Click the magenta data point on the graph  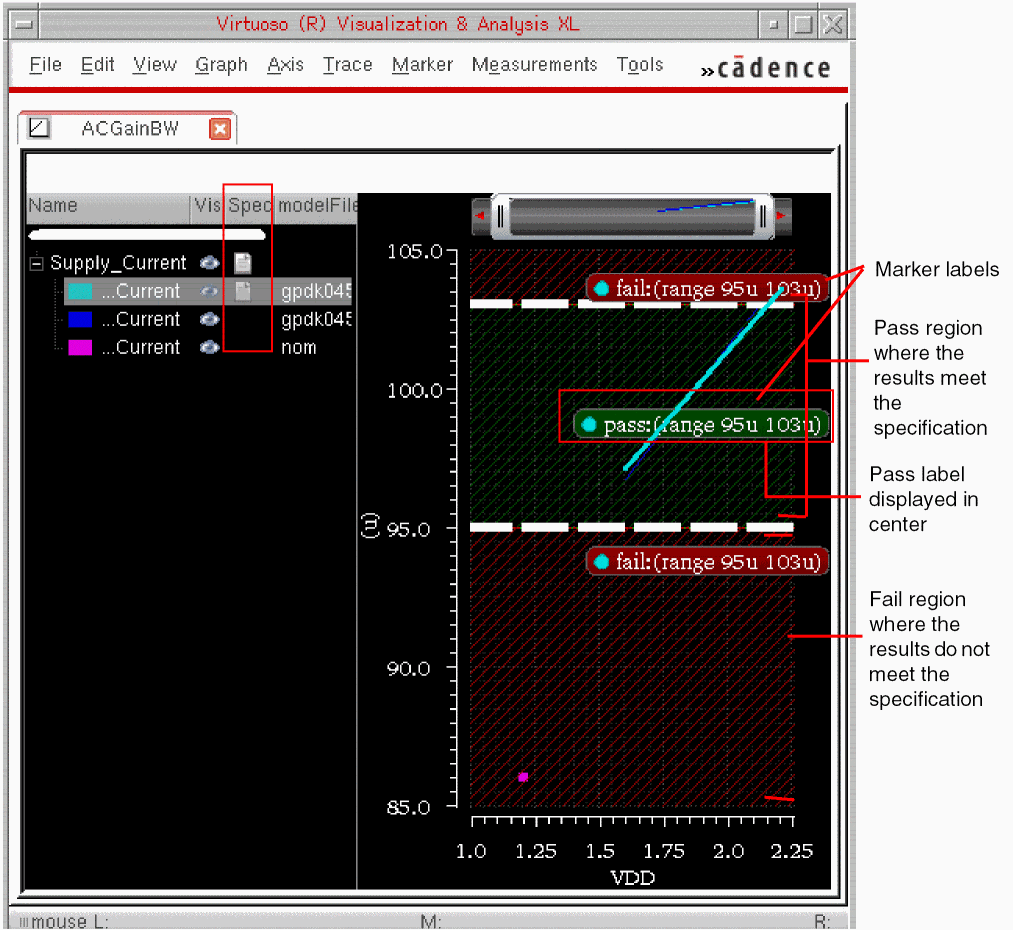(x=523, y=777)
